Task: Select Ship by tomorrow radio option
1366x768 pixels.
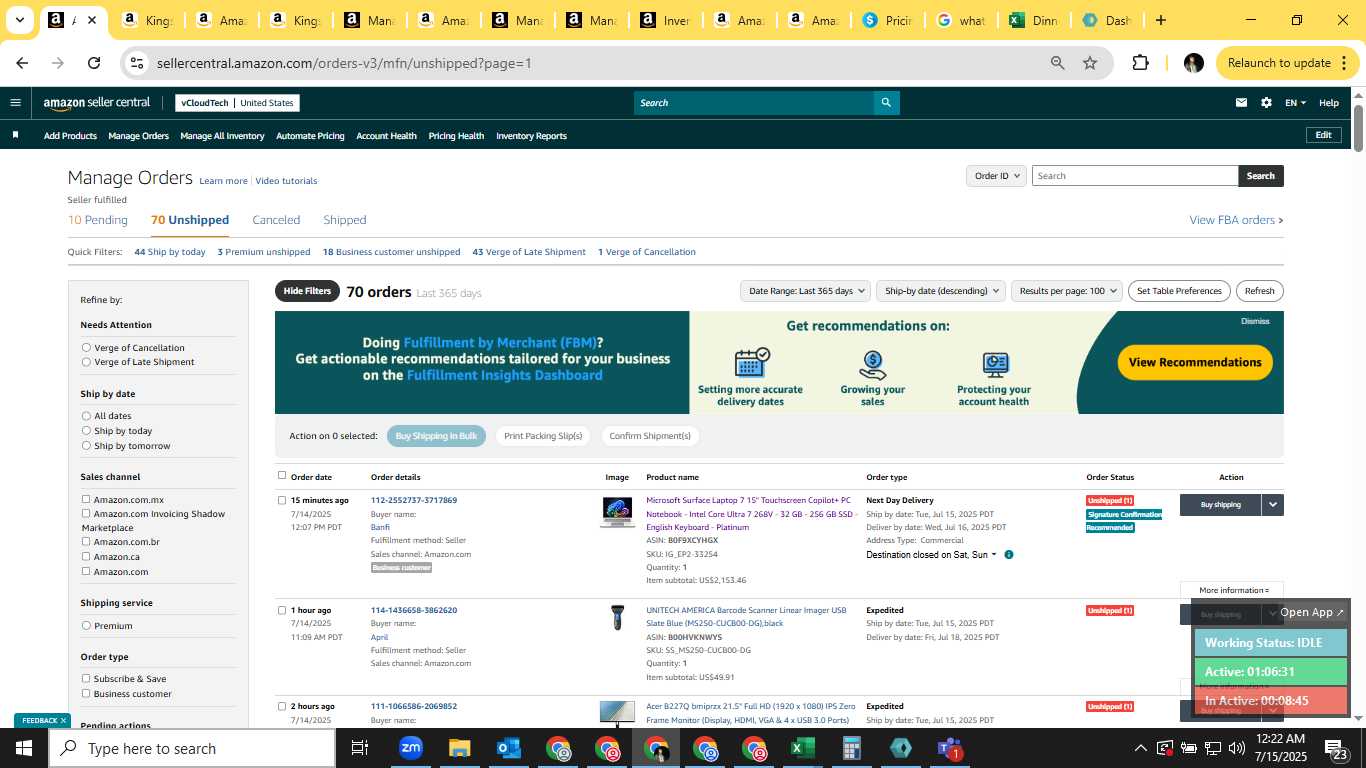Action: click(86, 445)
